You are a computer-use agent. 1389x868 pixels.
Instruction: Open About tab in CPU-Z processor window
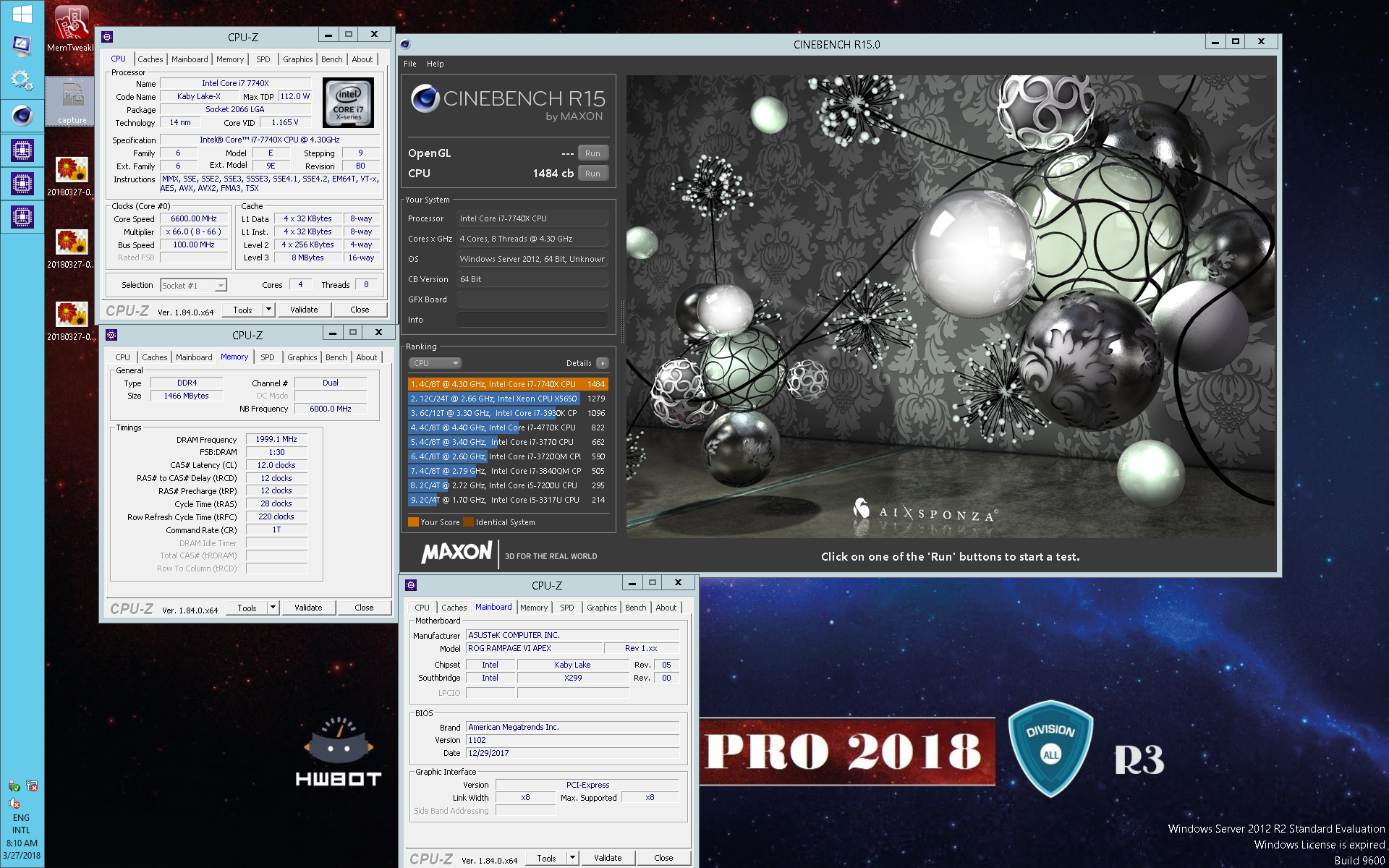(362, 59)
